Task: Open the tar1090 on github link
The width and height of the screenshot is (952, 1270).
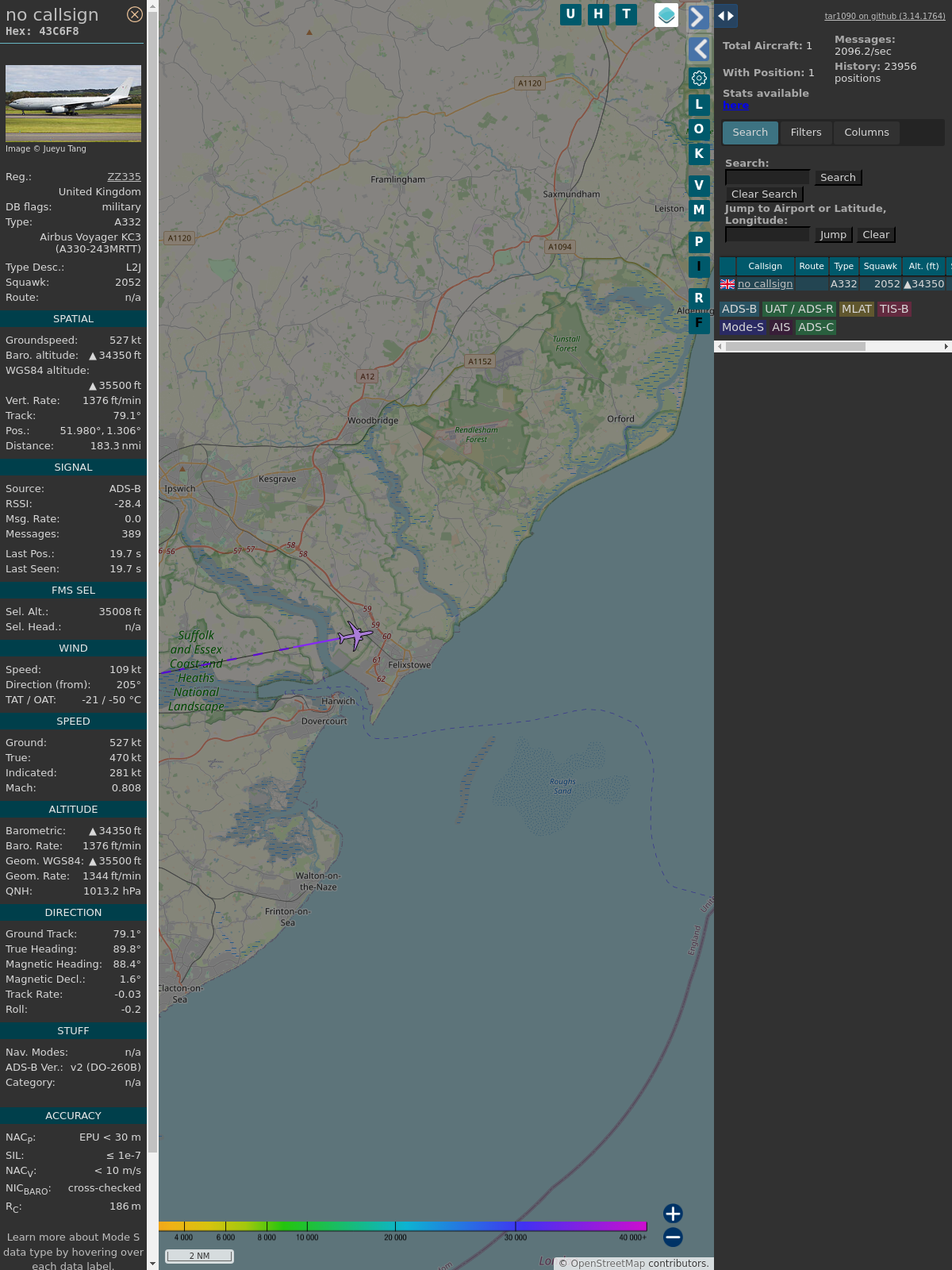Action: (x=885, y=16)
